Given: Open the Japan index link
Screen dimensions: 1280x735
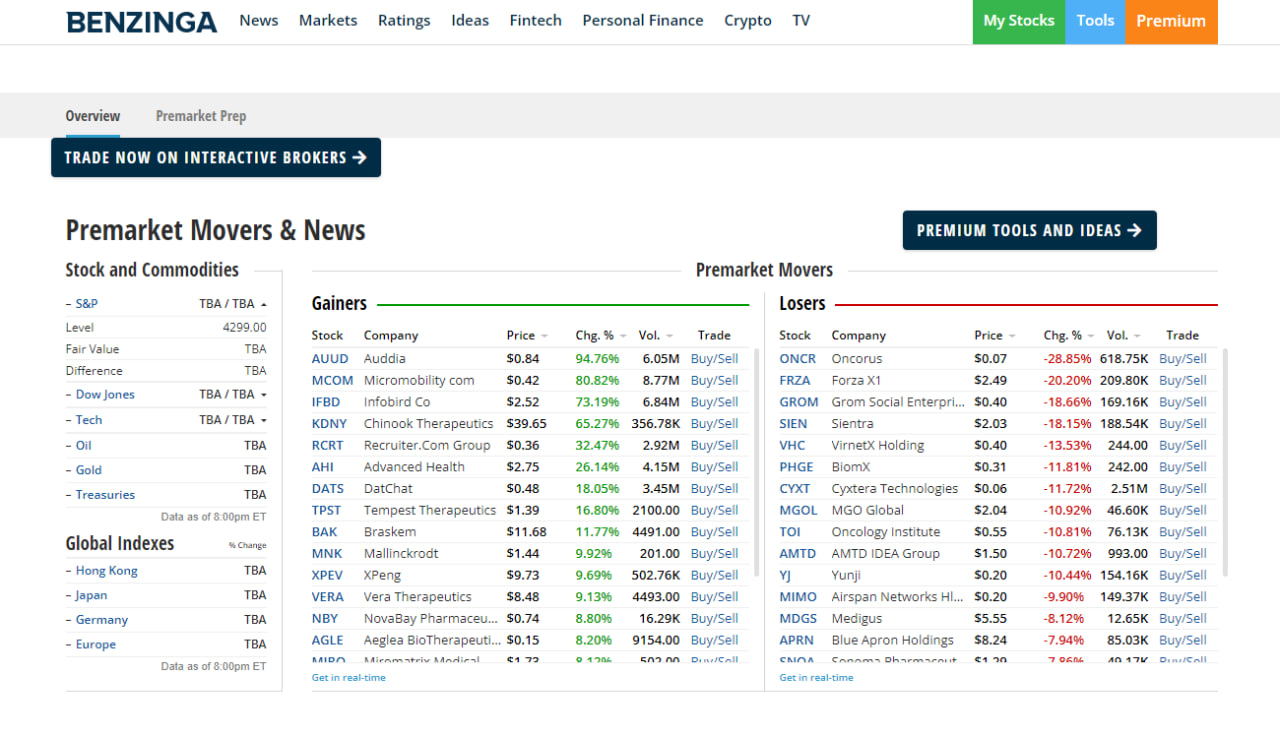Looking at the screenshot, I should click(91, 596).
